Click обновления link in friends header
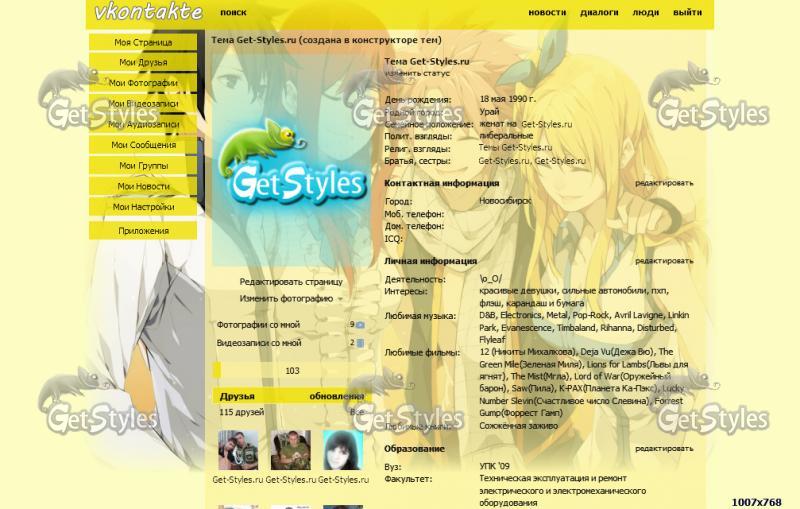Screen dimensions: 800x509 pos(337,396)
